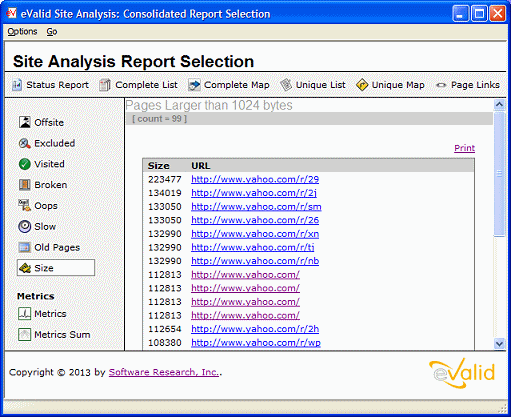
Task: Click size value 223477
Action: coord(165,179)
